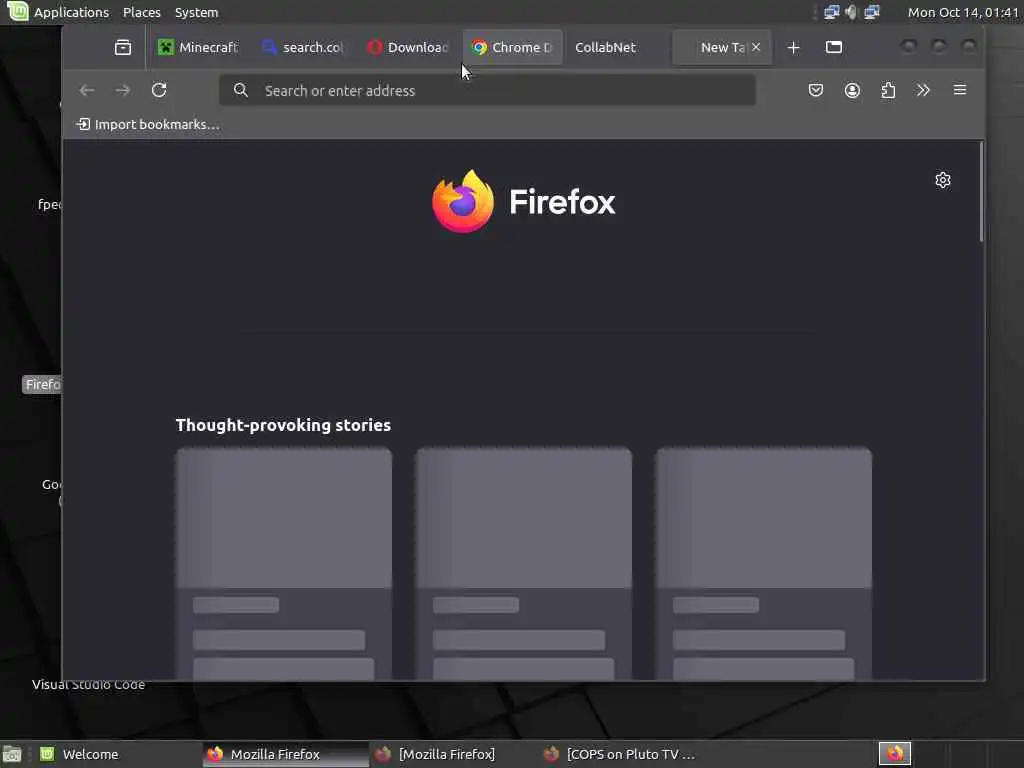
Task: Open the Applications menu
Action: (71, 12)
